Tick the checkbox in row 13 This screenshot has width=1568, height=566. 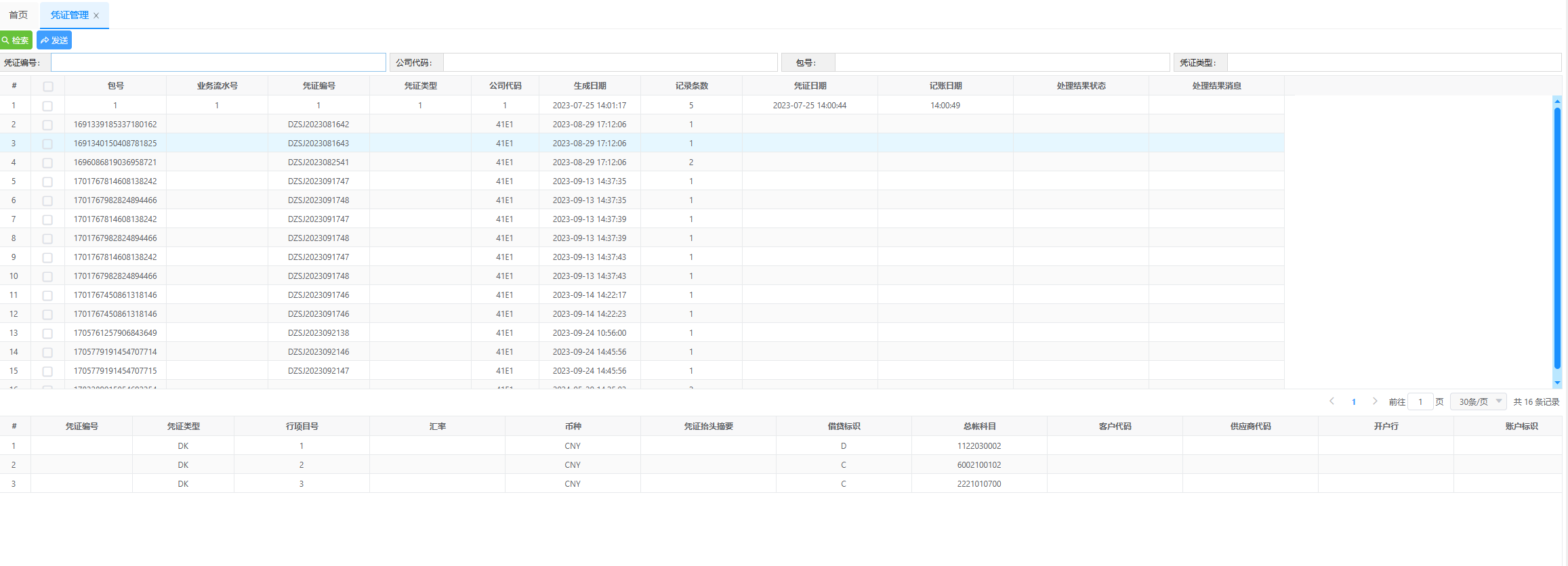[47, 334]
